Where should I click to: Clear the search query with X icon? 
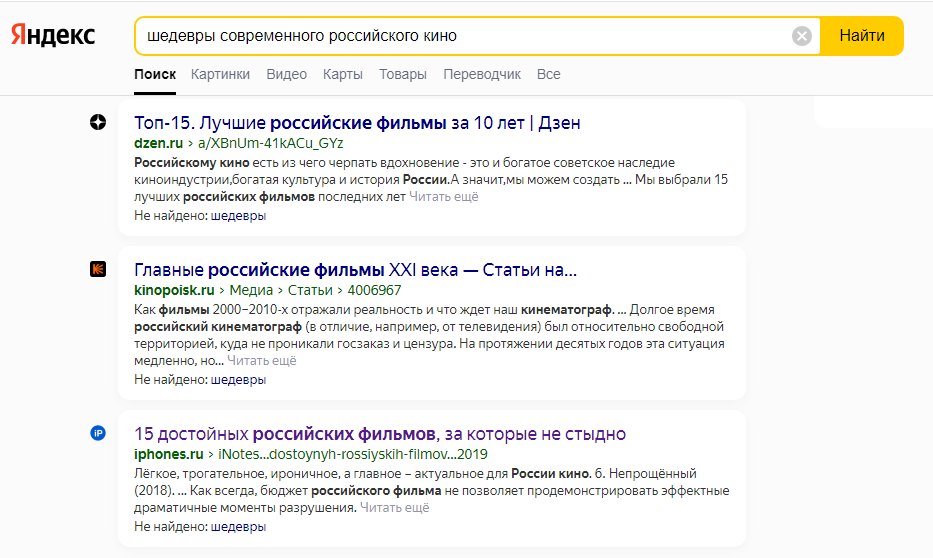[801, 36]
